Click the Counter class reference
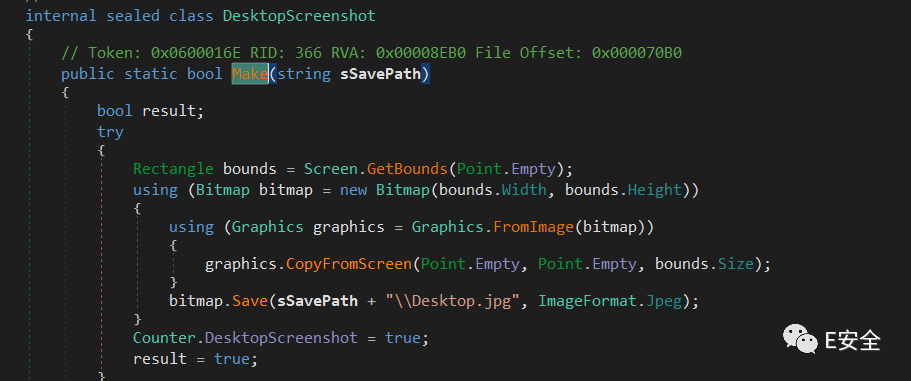This screenshot has width=911, height=381. point(164,337)
